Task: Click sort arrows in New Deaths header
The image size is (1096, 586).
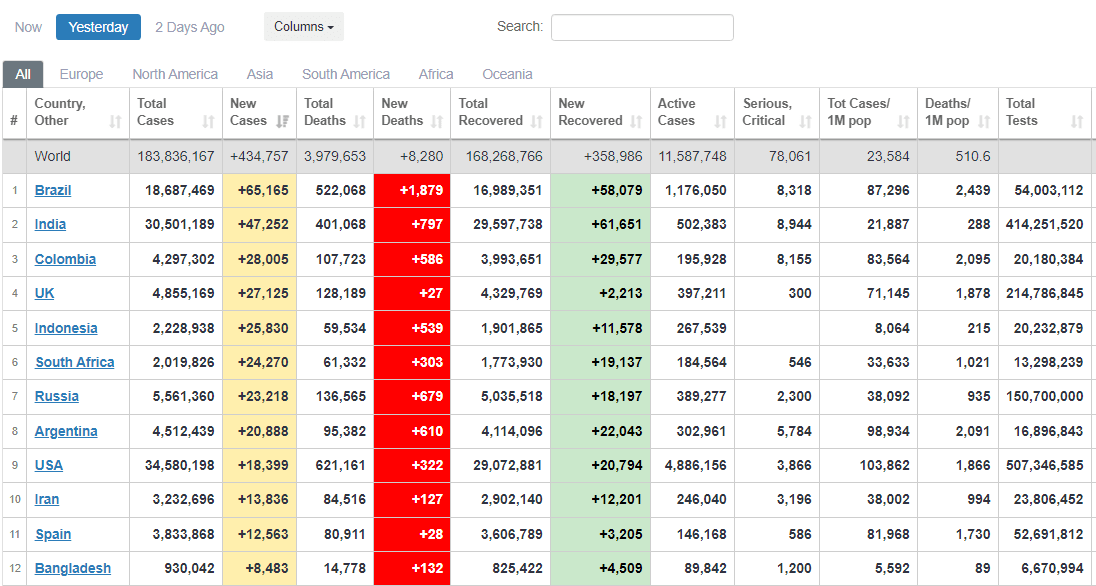Action: click(x=436, y=121)
